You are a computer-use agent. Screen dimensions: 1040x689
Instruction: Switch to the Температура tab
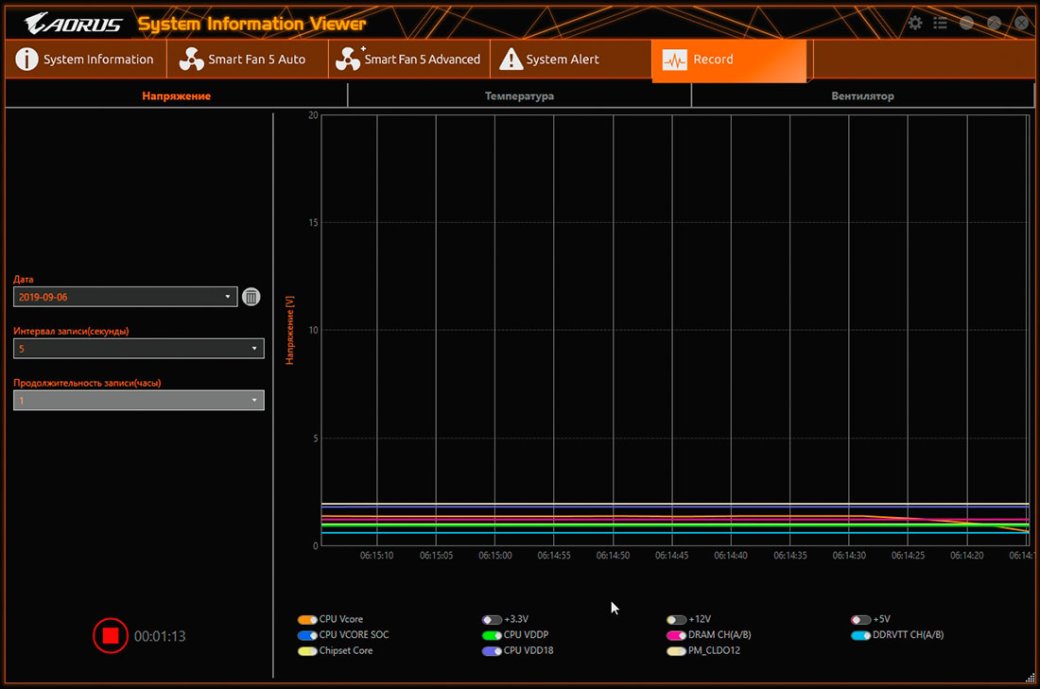pos(519,96)
